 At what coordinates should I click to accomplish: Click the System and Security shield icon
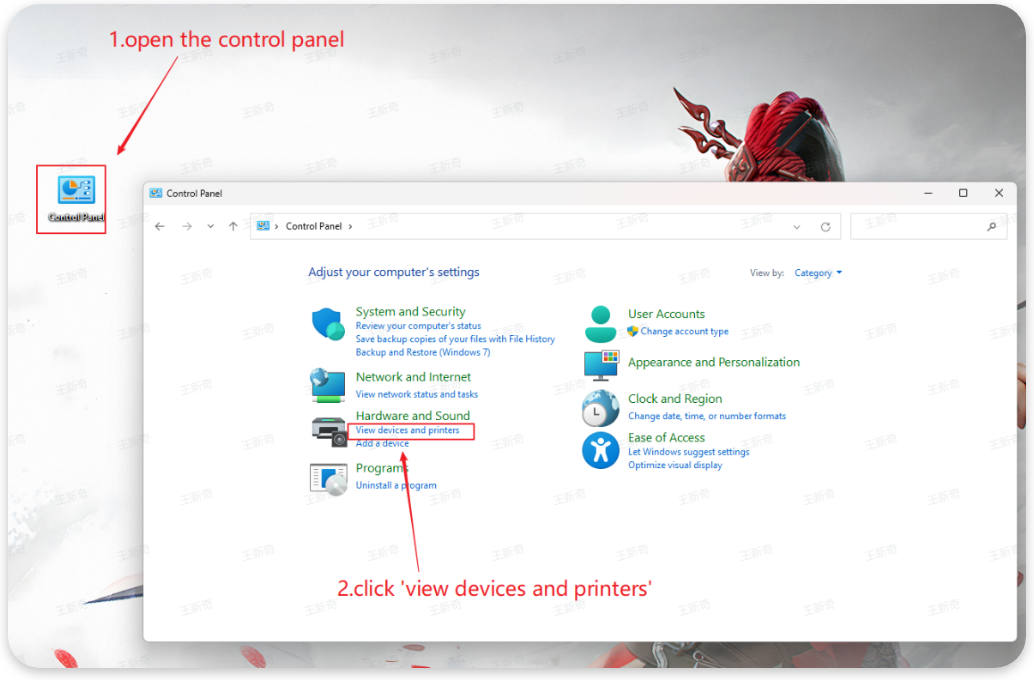pyautogui.click(x=328, y=324)
